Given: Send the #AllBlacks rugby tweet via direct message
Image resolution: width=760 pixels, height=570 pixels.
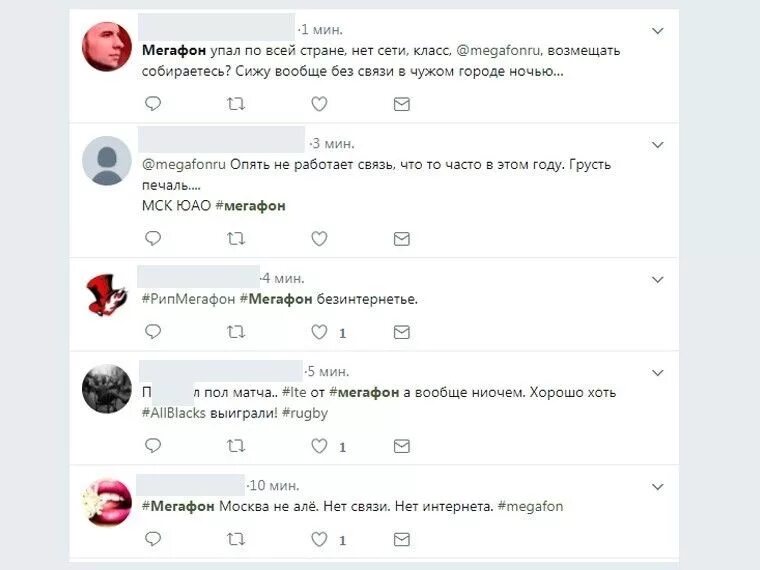Looking at the screenshot, I should pyautogui.click(x=402, y=446).
